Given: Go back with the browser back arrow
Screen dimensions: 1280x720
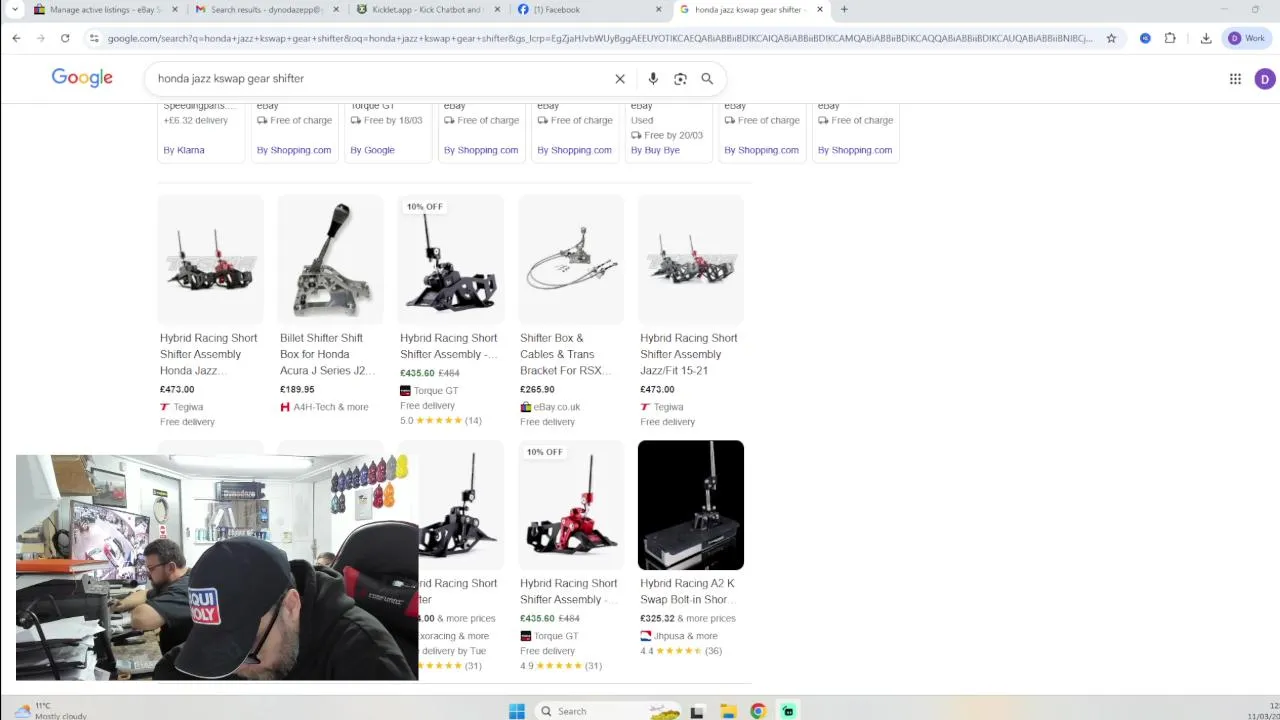Looking at the screenshot, I should tap(16, 38).
